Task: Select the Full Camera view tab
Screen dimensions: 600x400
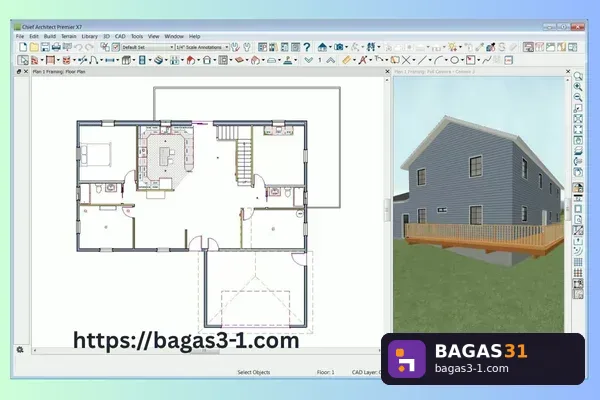Action: pyautogui.click(x=434, y=72)
